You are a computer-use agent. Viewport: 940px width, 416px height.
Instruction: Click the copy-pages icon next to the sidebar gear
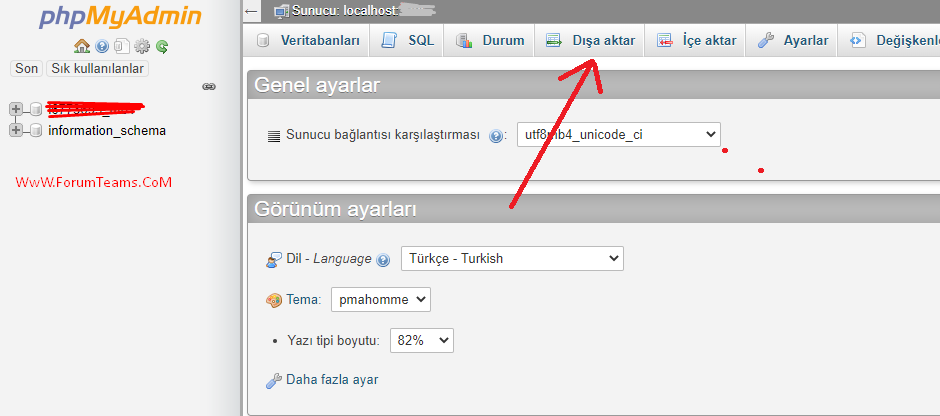click(x=121, y=46)
